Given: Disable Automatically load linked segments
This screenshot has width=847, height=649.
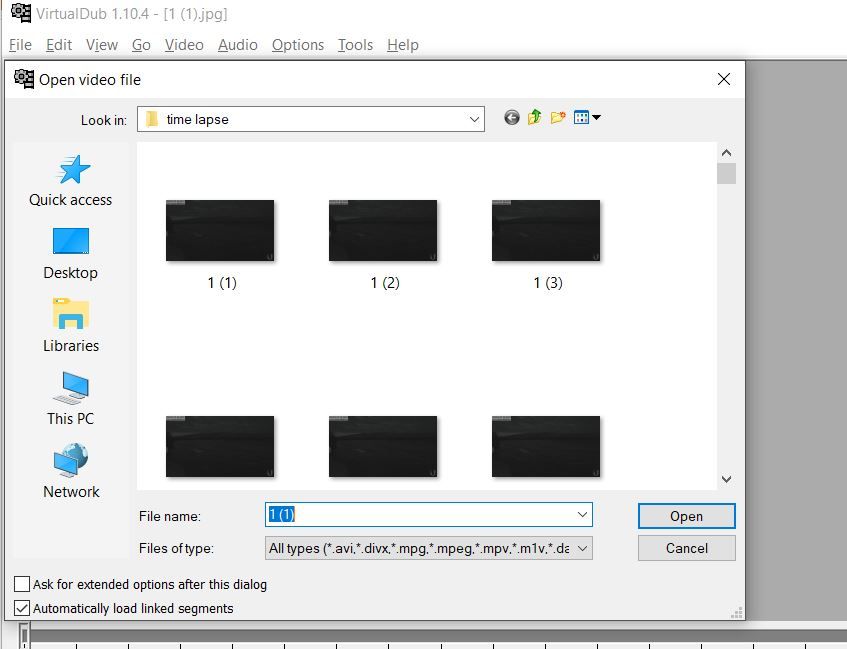Looking at the screenshot, I should tap(22, 608).
